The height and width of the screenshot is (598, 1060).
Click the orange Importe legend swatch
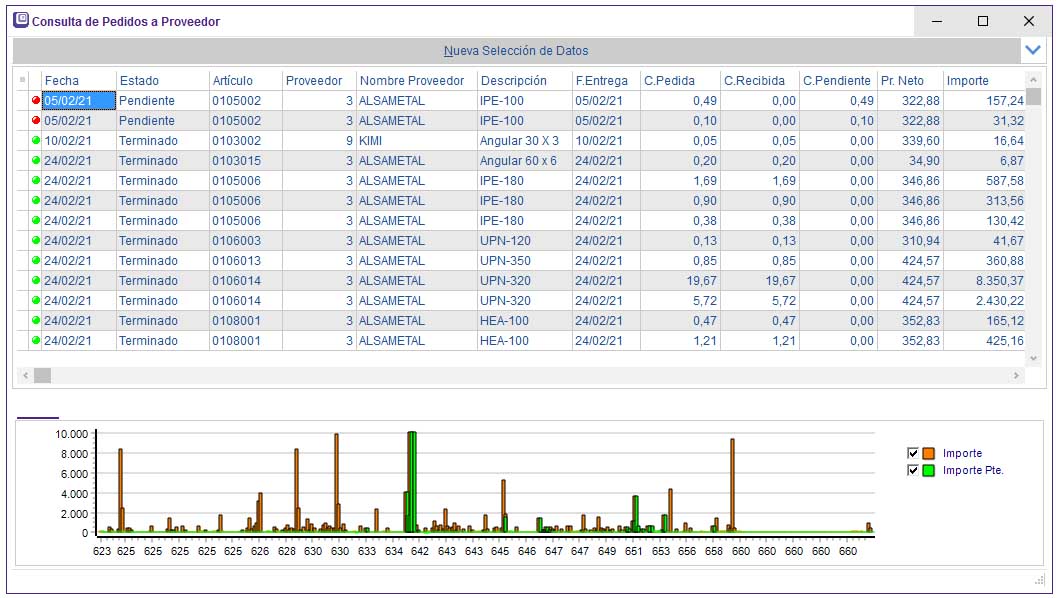coord(928,453)
